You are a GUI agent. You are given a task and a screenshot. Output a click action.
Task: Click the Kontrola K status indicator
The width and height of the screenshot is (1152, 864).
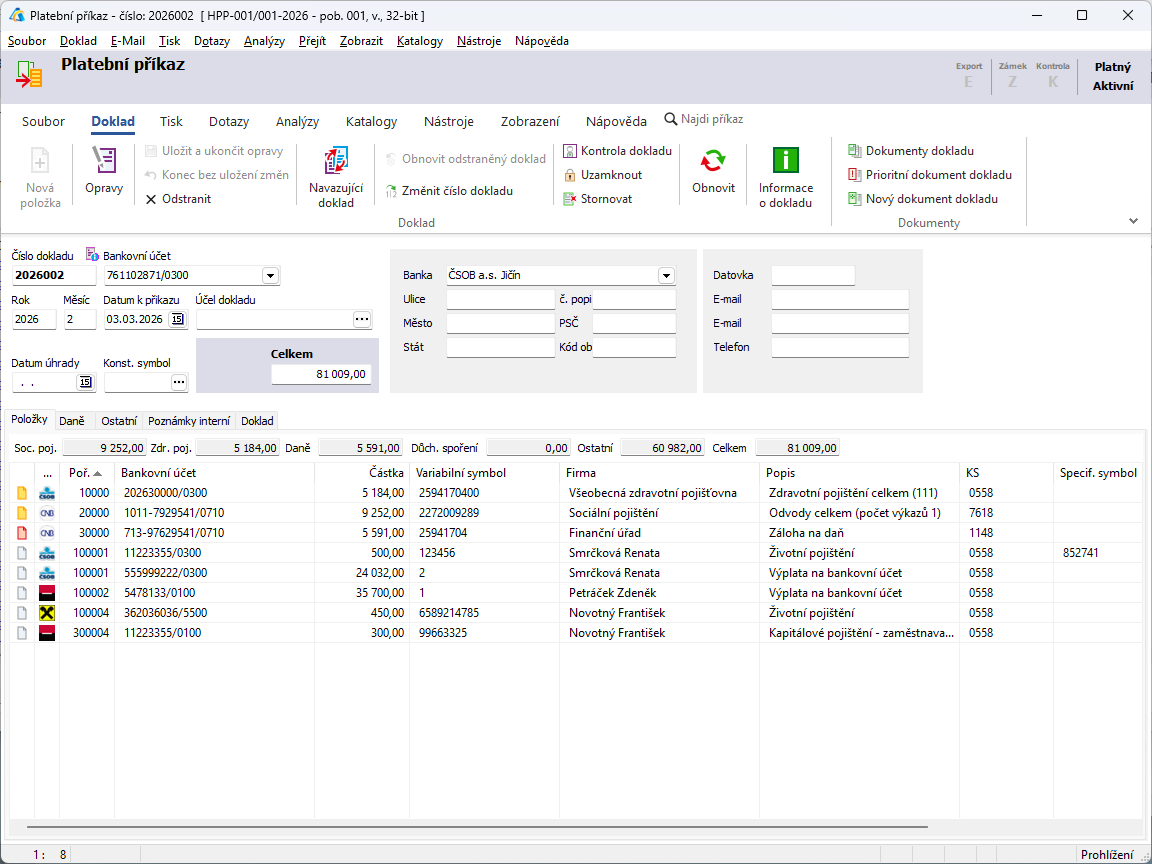point(1053,75)
